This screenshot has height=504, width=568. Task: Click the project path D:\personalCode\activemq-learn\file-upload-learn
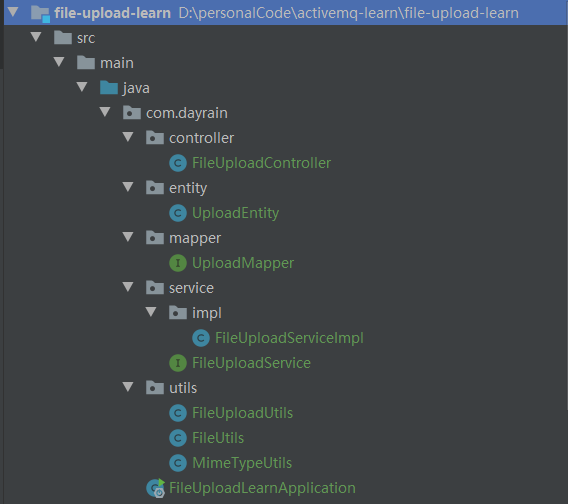(x=348, y=13)
